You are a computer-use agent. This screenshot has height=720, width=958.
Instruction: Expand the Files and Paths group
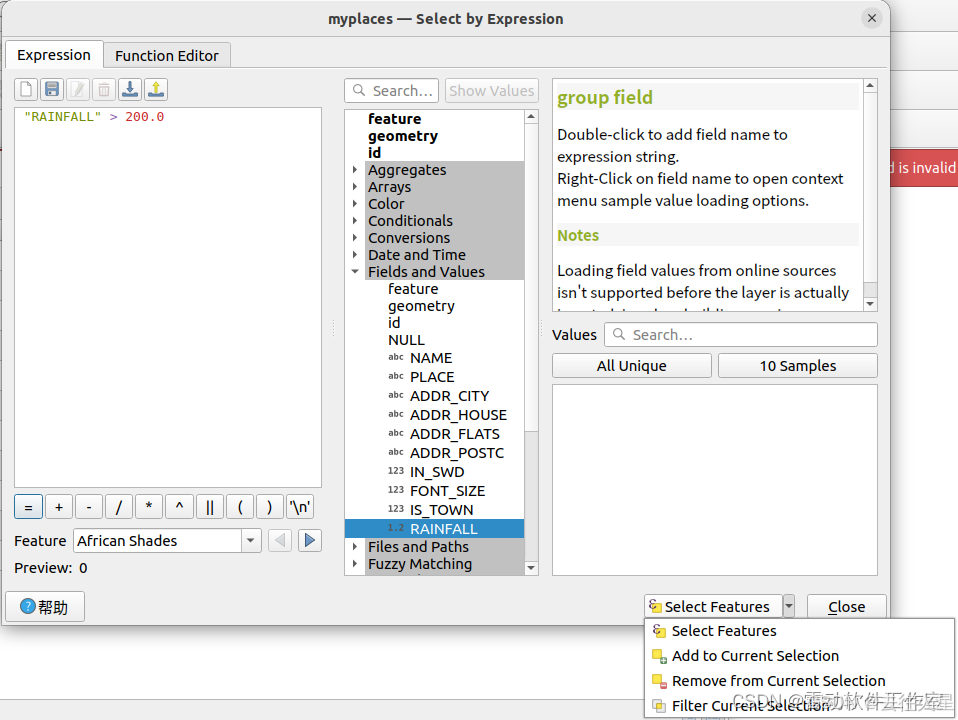pyautogui.click(x=355, y=546)
